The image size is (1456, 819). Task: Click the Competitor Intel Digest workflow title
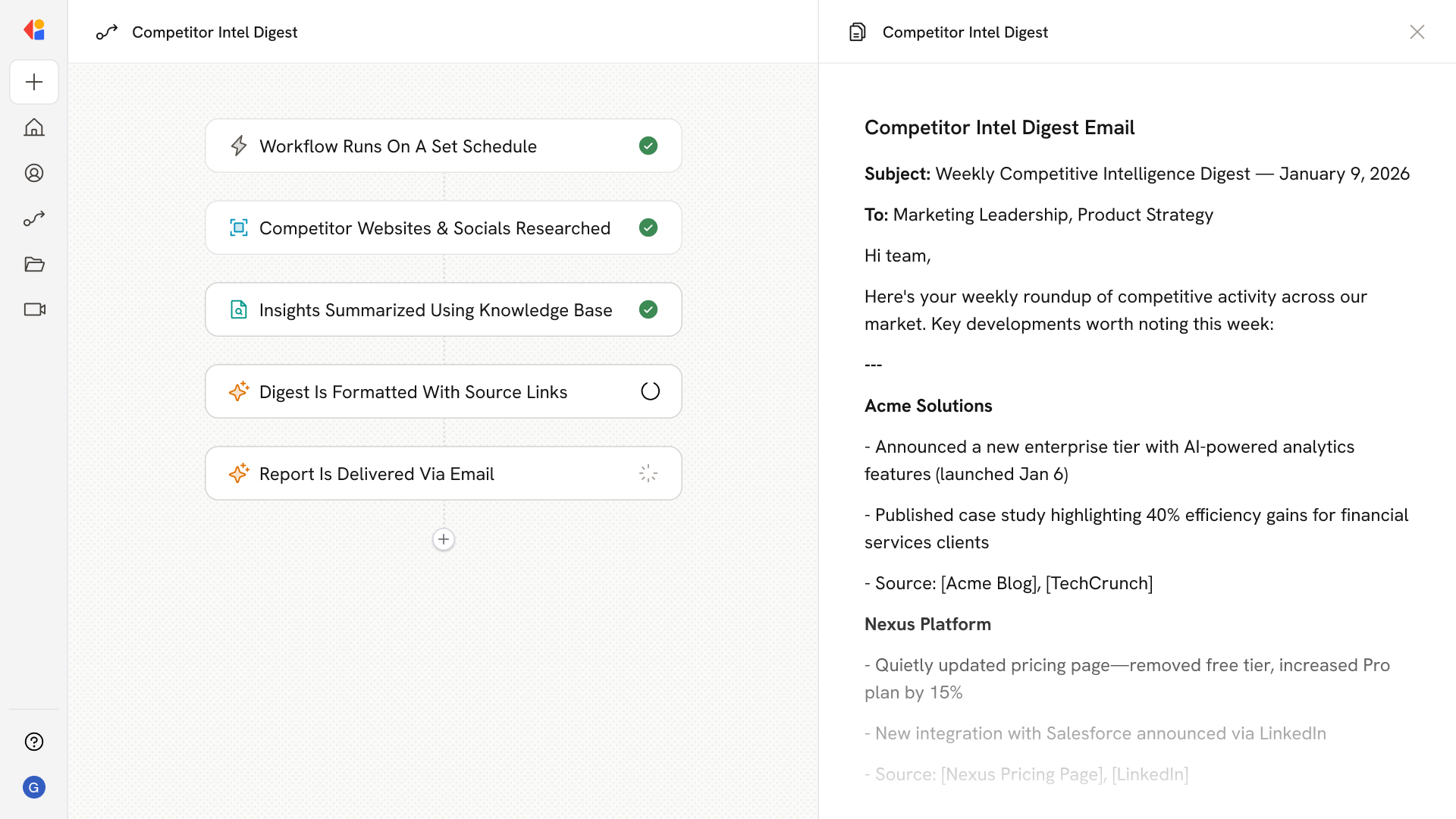pos(215,32)
